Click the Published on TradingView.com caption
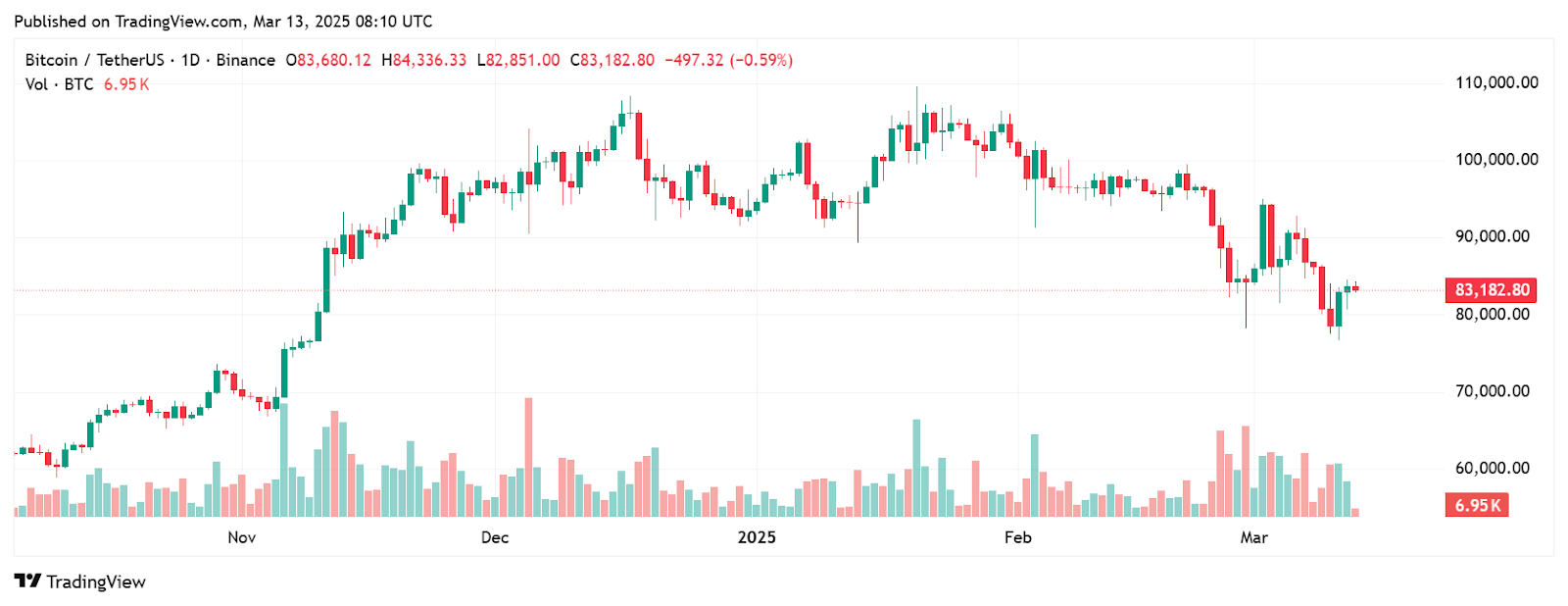This screenshot has width=1568, height=606. coord(223,22)
